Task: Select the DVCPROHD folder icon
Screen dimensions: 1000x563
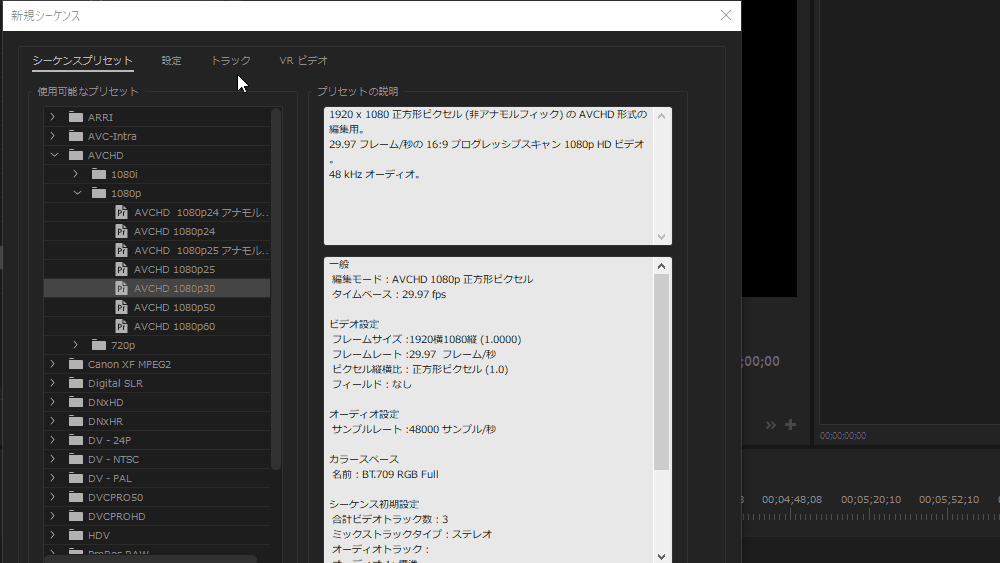Action: (76, 516)
